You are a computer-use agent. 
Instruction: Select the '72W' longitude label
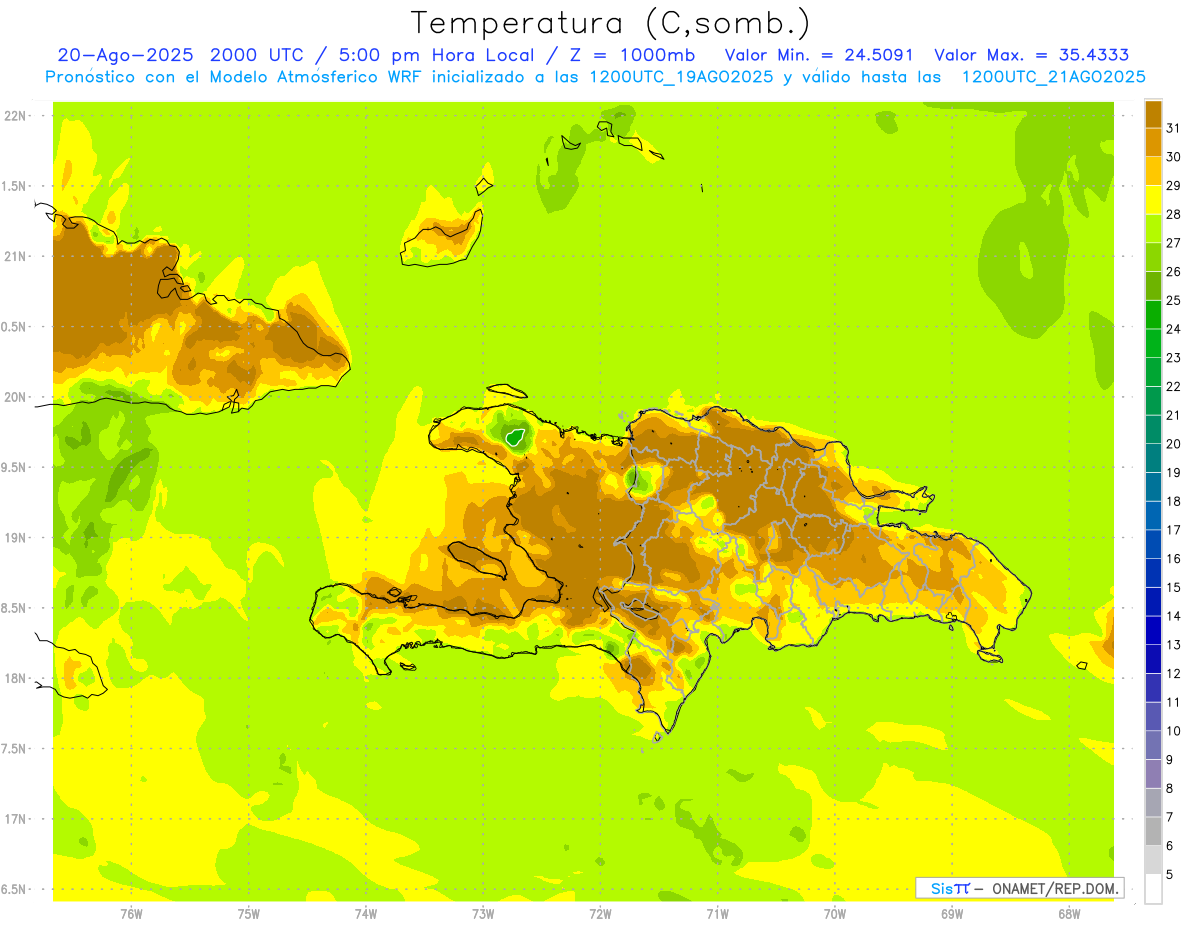pyautogui.click(x=600, y=914)
